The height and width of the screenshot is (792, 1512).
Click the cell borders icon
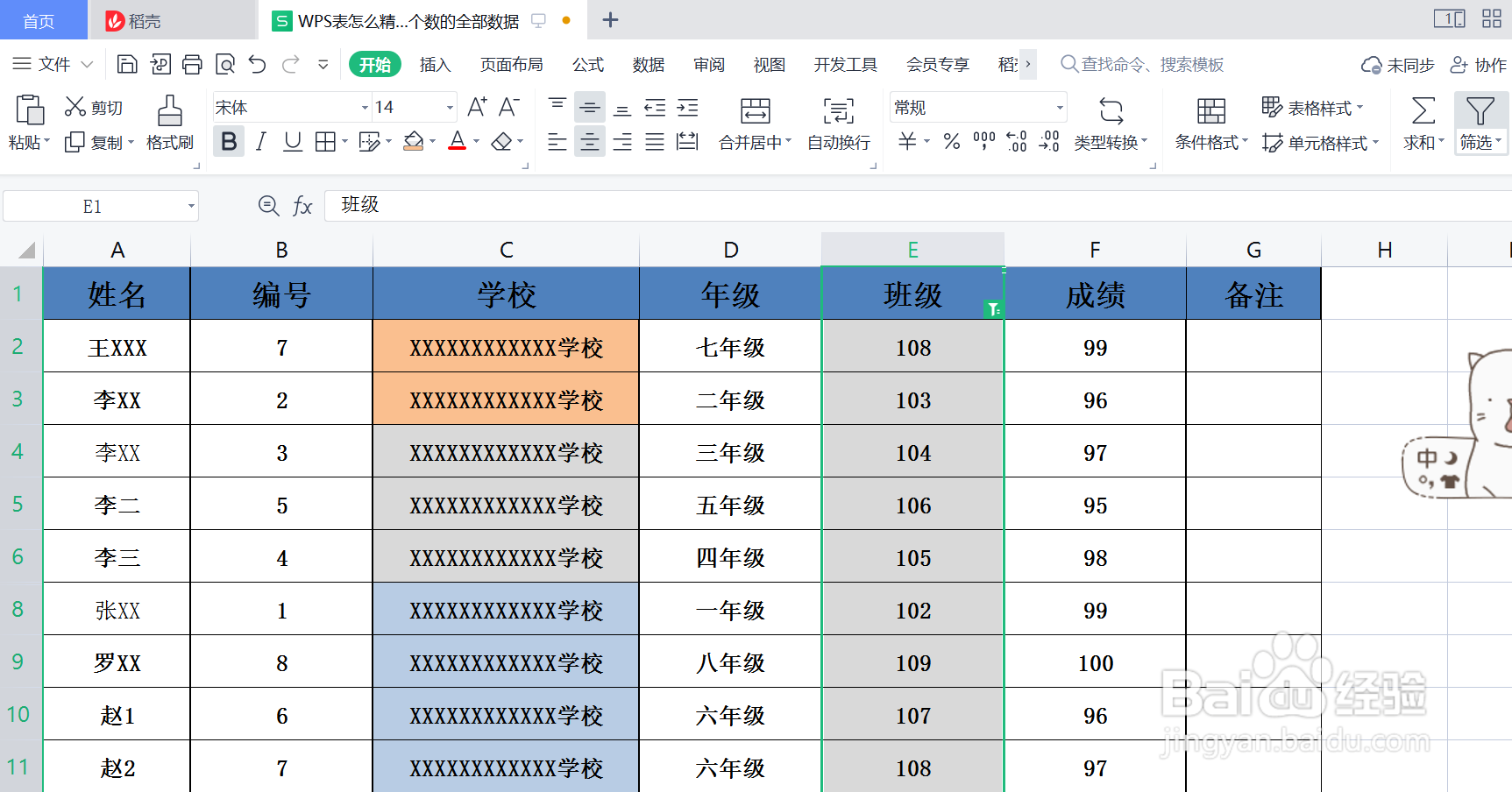coord(326,142)
